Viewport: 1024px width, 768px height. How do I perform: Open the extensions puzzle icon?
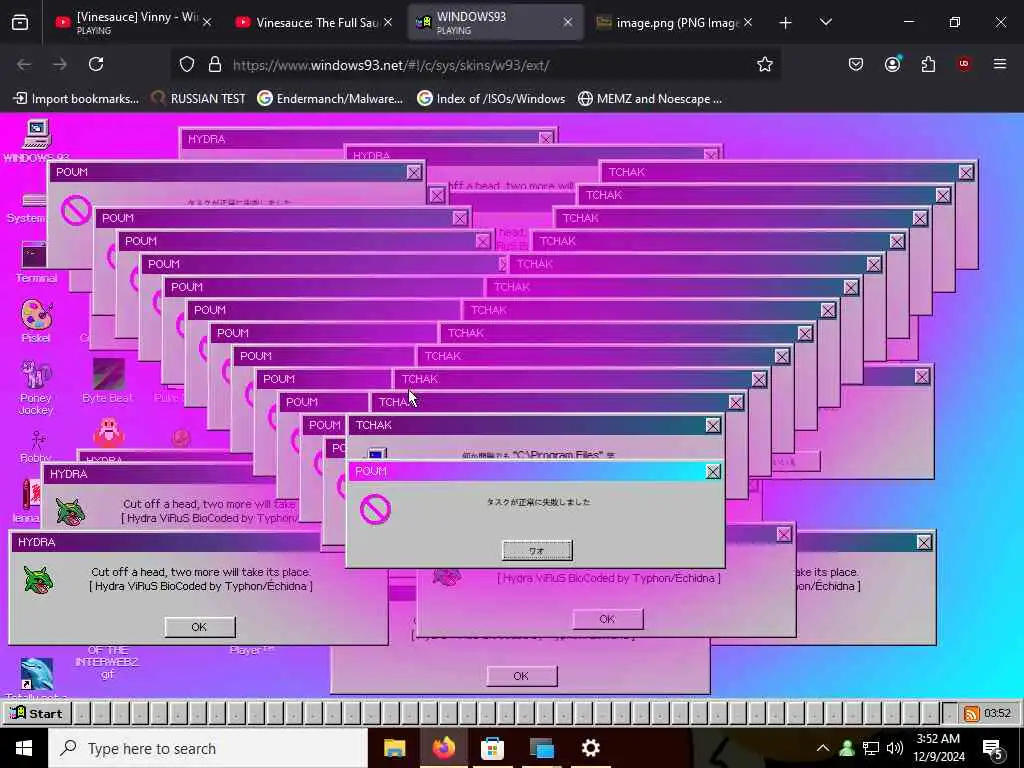(928, 64)
